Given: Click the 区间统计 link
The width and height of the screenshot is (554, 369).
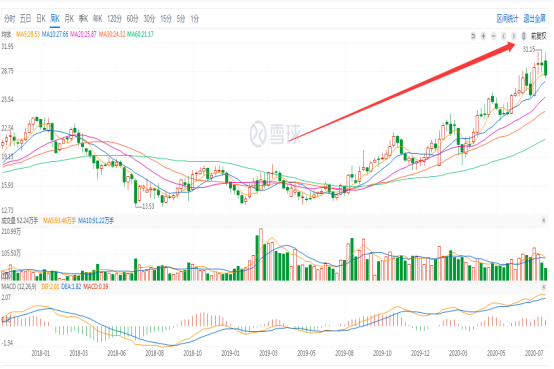Looking at the screenshot, I should click(x=507, y=19).
